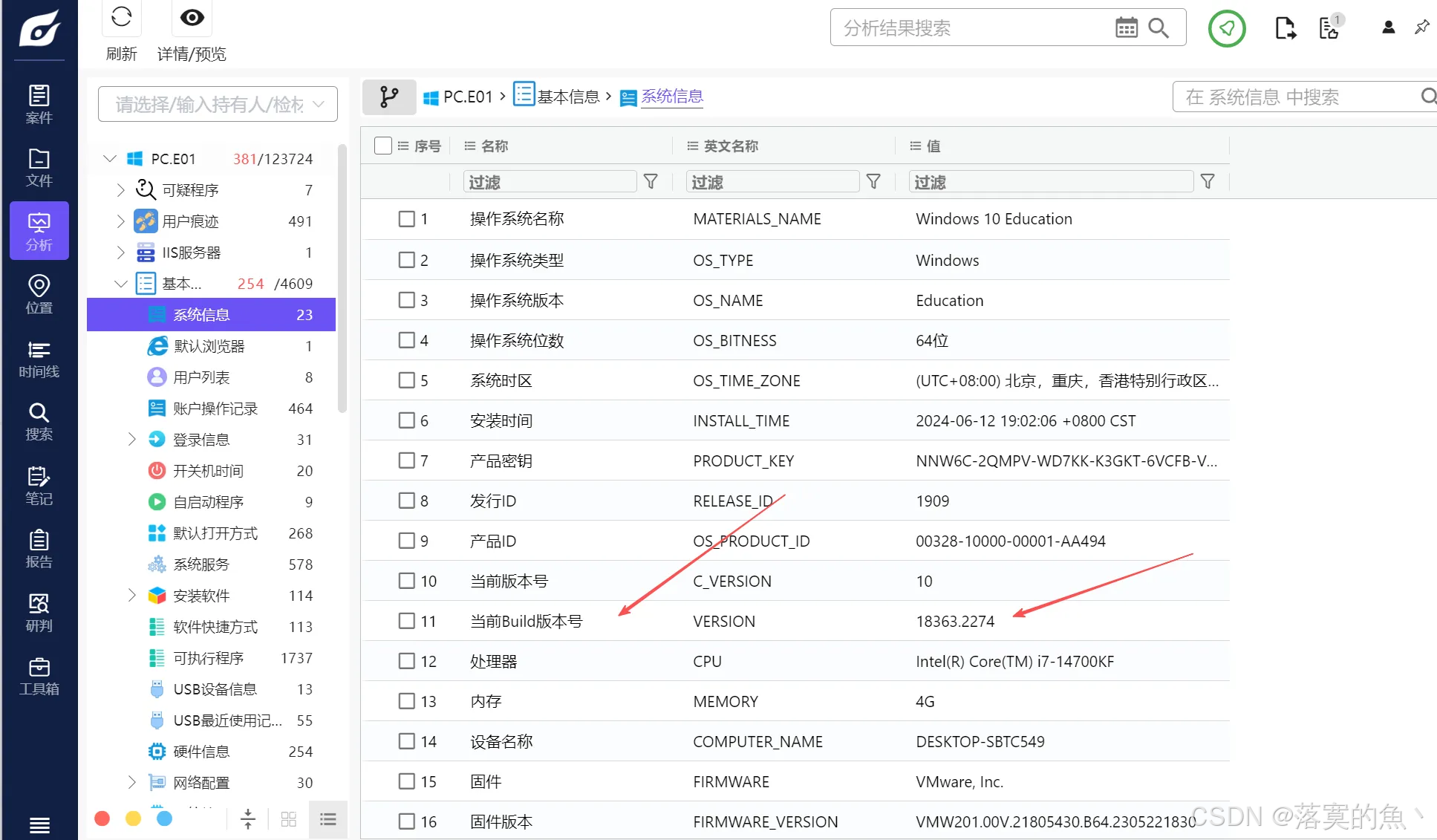The image size is (1437, 840).
Task: Open the 案件 sidebar section
Action: tap(39, 105)
